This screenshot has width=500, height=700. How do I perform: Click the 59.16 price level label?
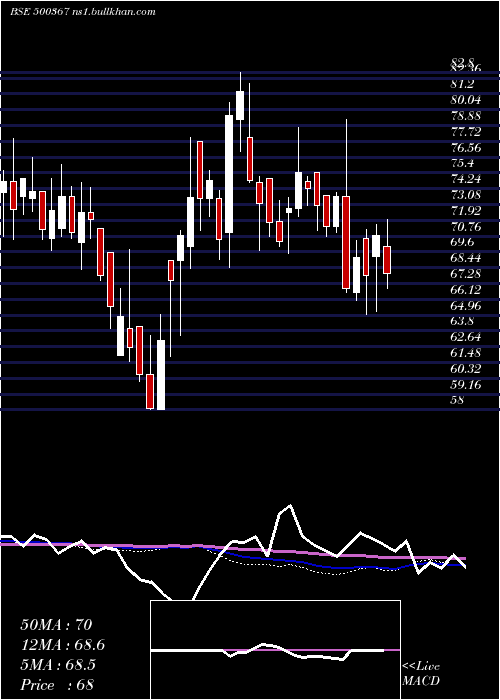pyautogui.click(x=466, y=385)
